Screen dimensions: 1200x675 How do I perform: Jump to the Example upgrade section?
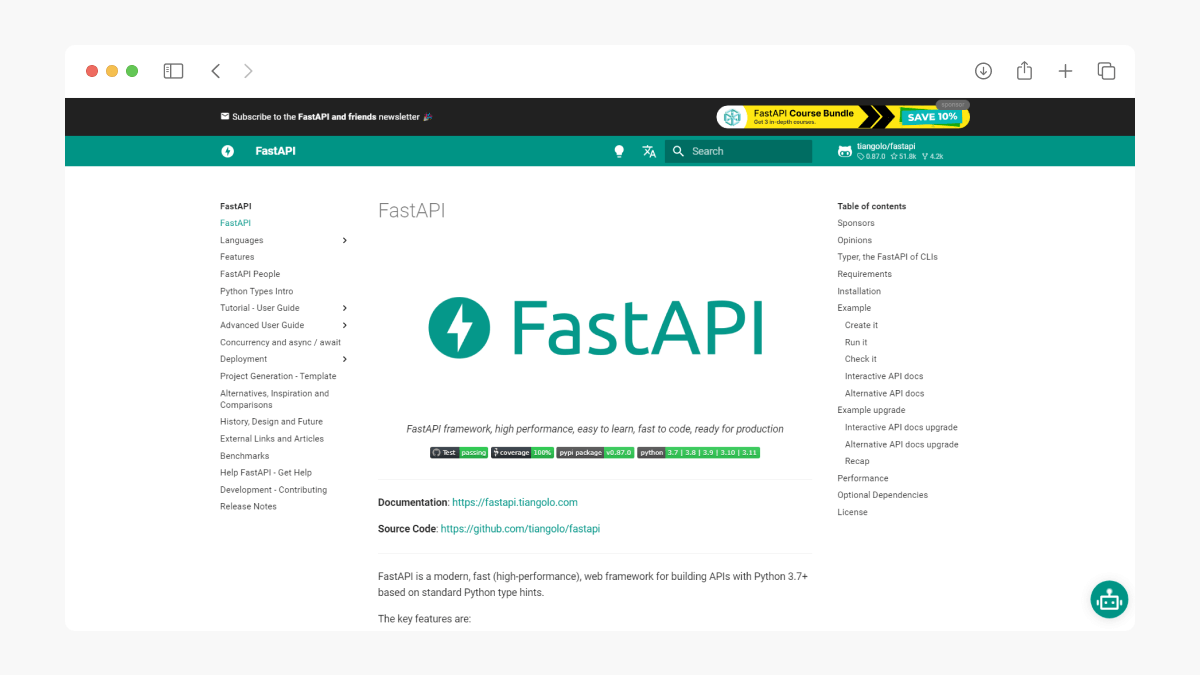872,410
